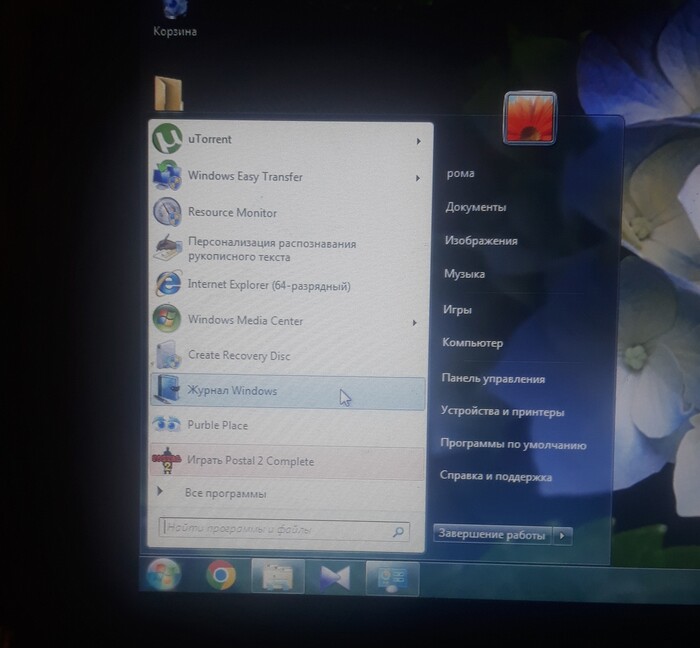Image resolution: width=700 pixels, height=648 pixels.
Task: Open Устройства и принтеры
Action: tap(502, 411)
